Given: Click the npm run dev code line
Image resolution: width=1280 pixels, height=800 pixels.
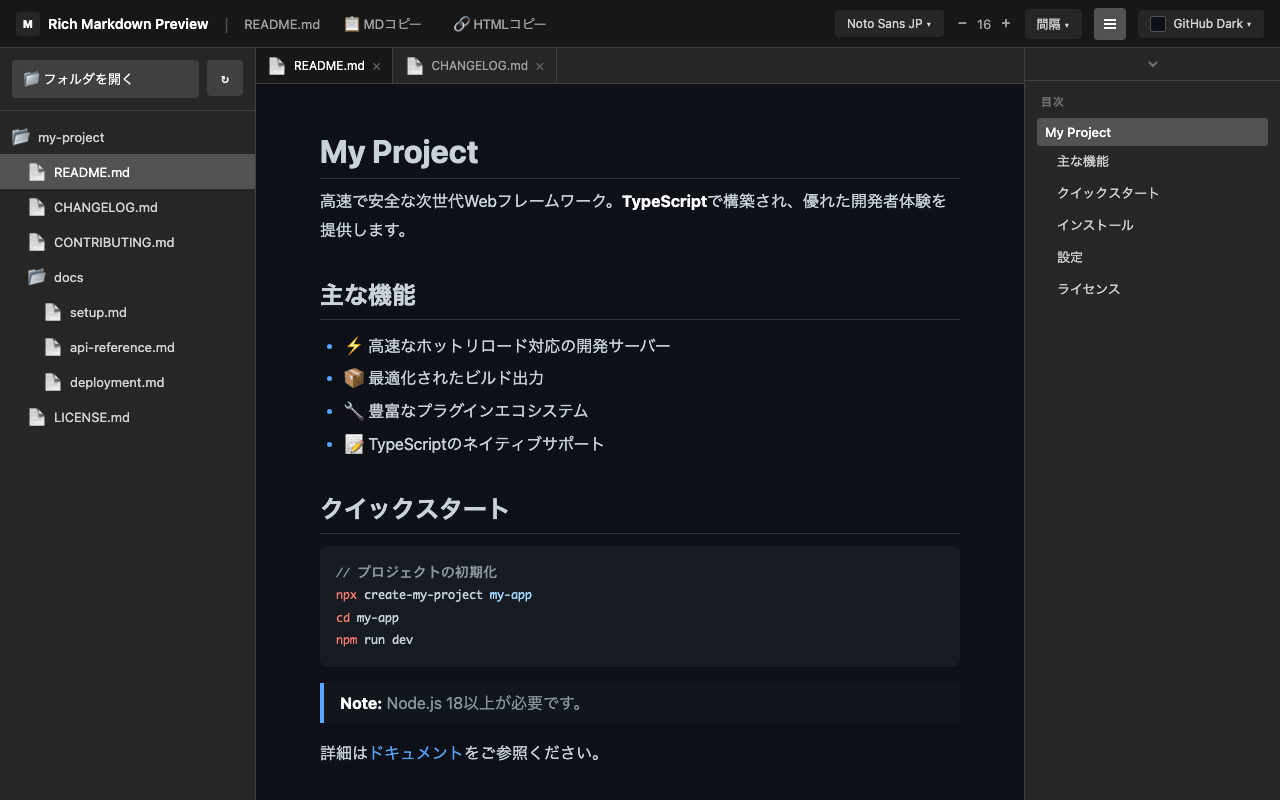Looking at the screenshot, I should click(374, 640).
